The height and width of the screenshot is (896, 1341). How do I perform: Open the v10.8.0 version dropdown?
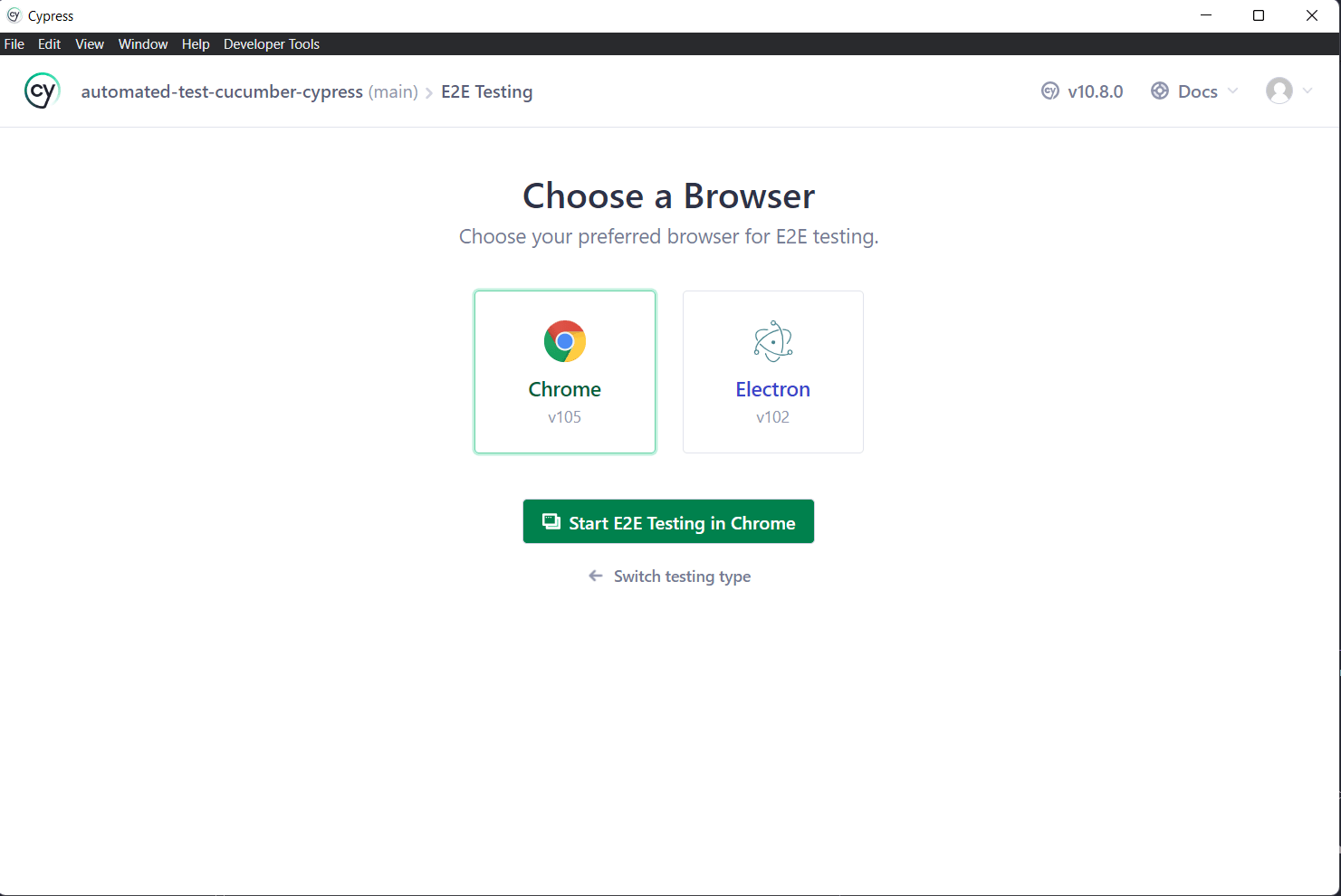click(x=1096, y=91)
